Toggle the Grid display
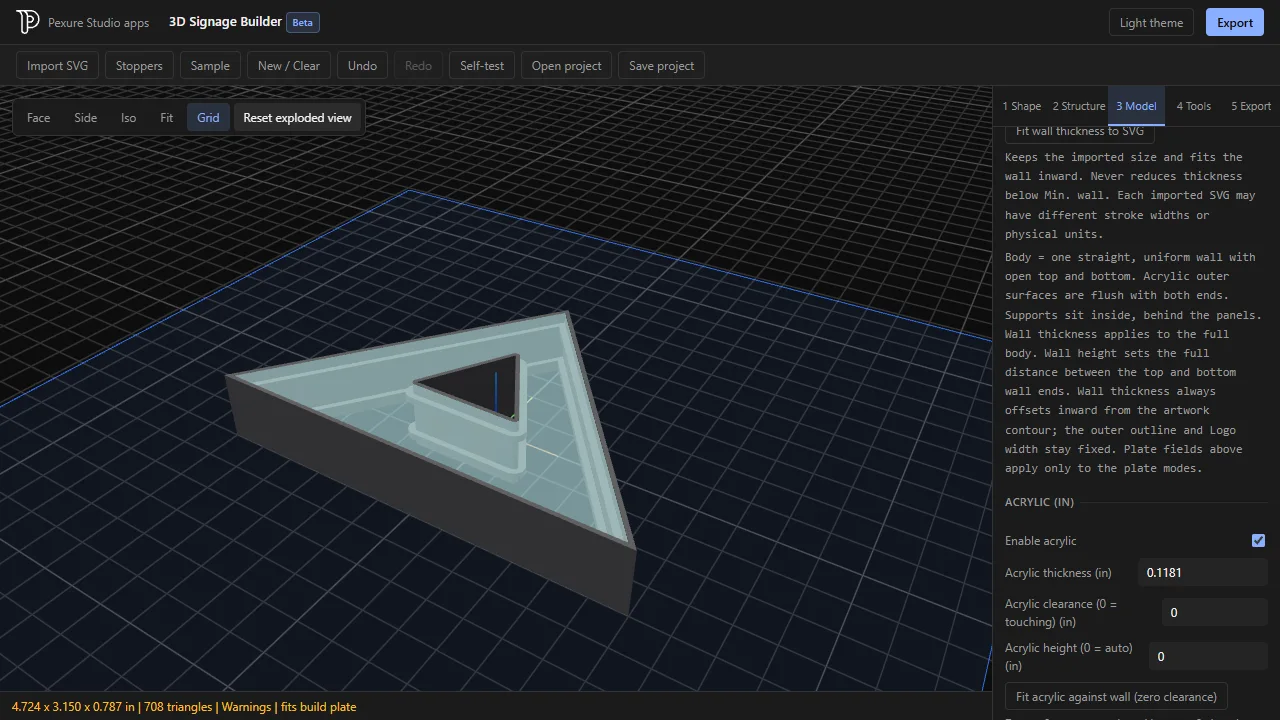The height and width of the screenshot is (720, 1280). point(208,118)
